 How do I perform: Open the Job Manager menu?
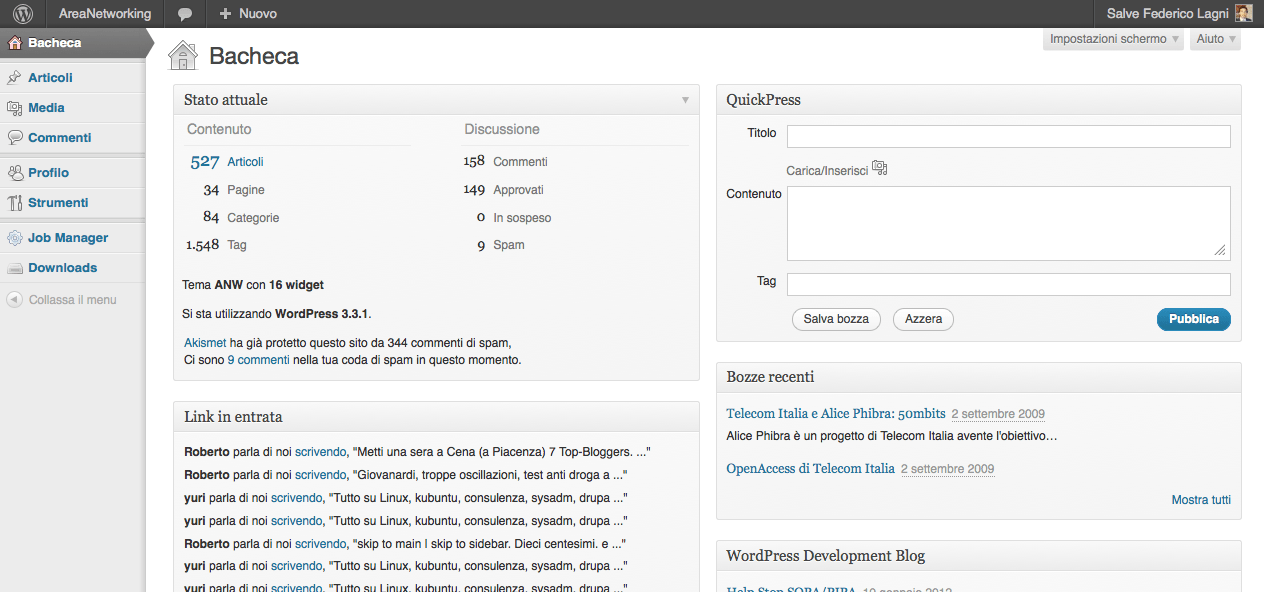(73, 238)
